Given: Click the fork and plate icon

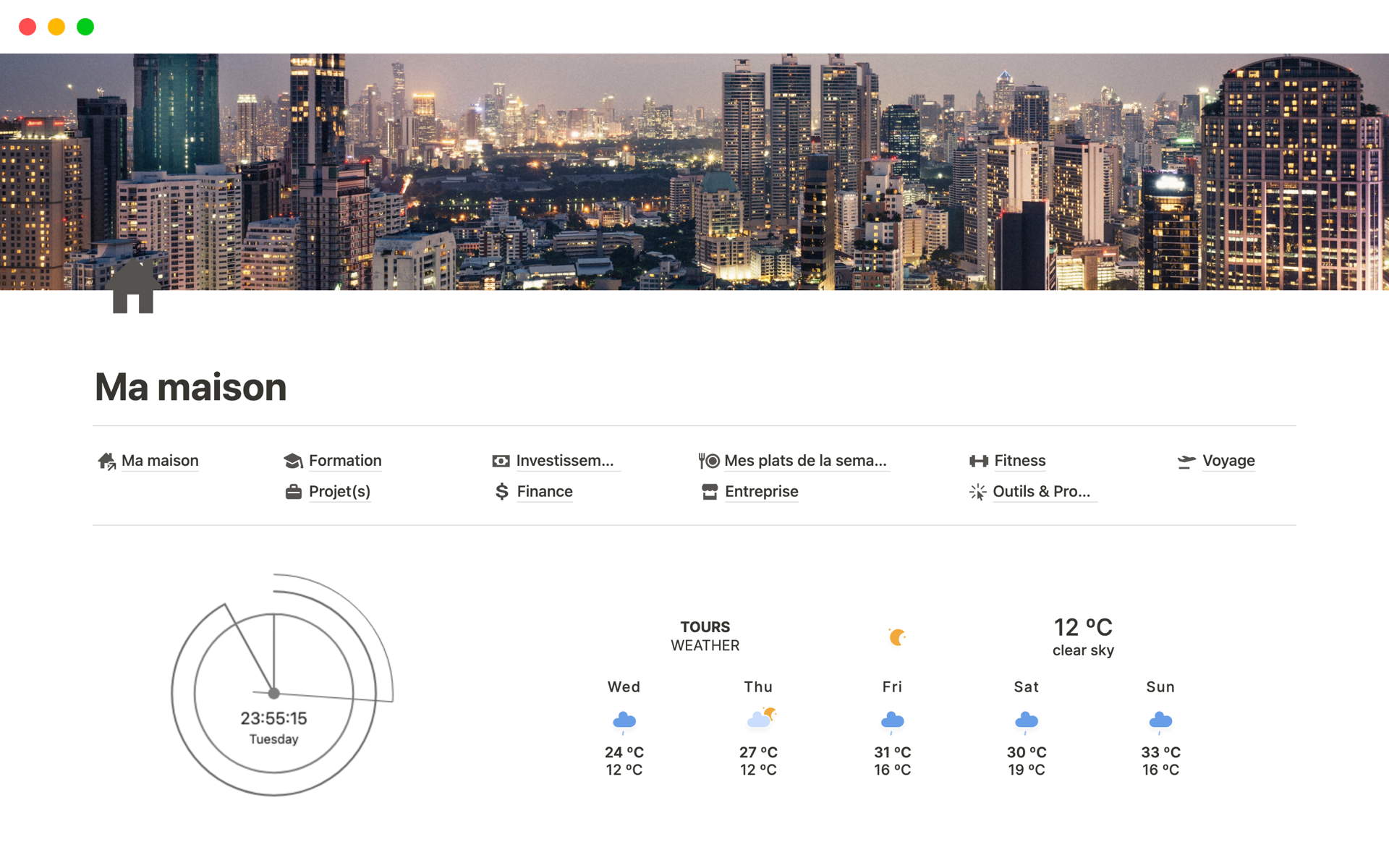Looking at the screenshot, I should [x=708, y=461].
